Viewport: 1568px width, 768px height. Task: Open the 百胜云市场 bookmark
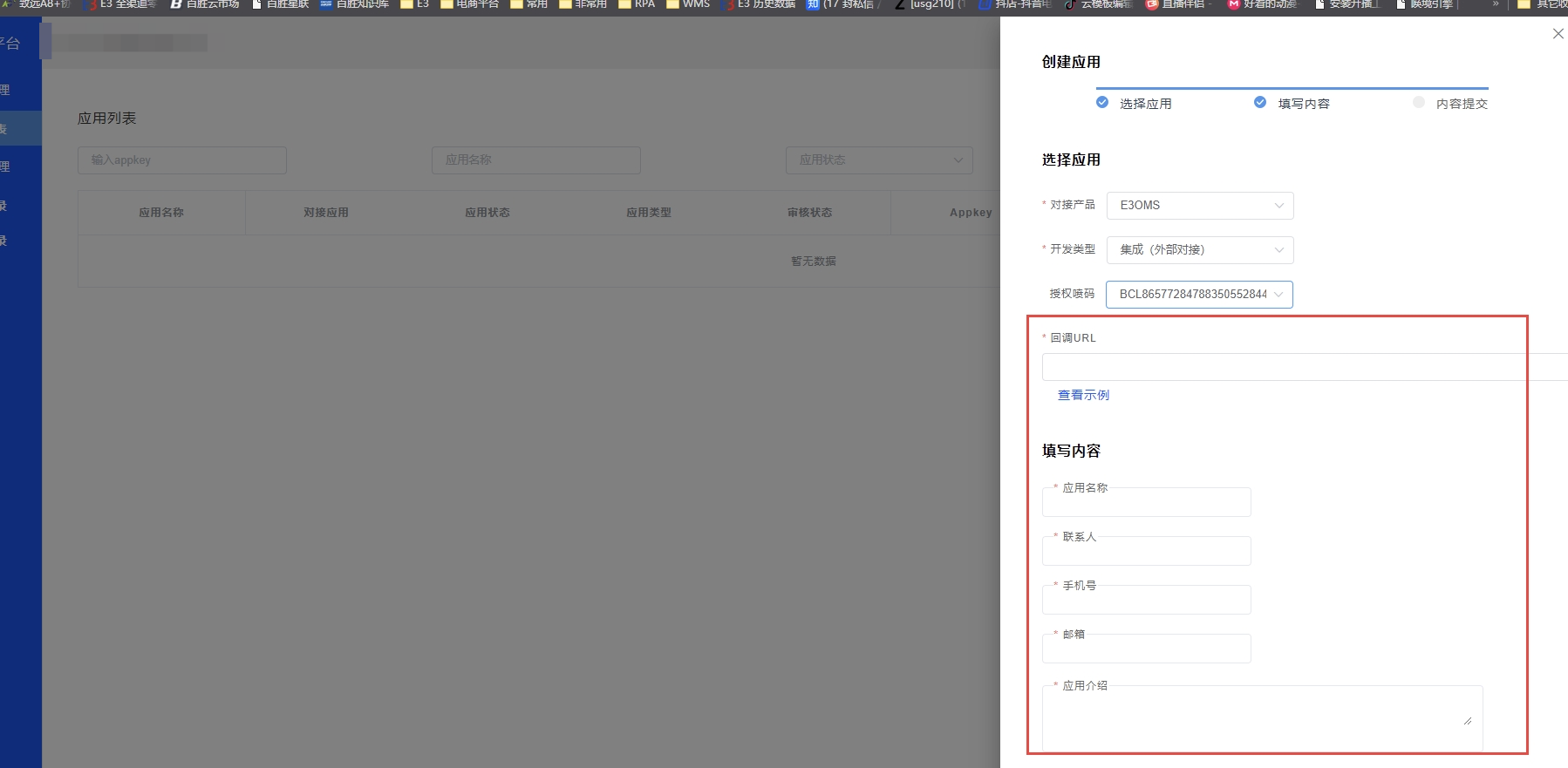point(205,4)
